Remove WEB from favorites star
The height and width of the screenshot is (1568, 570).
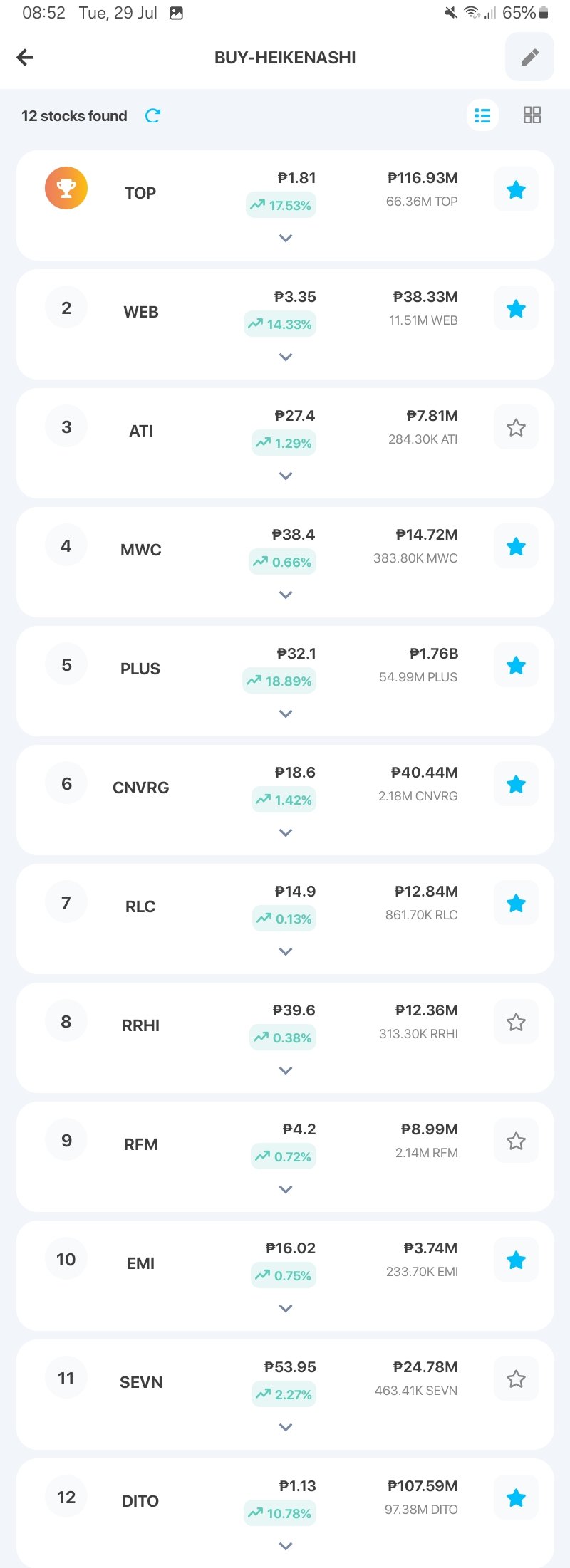pos(516,309)
